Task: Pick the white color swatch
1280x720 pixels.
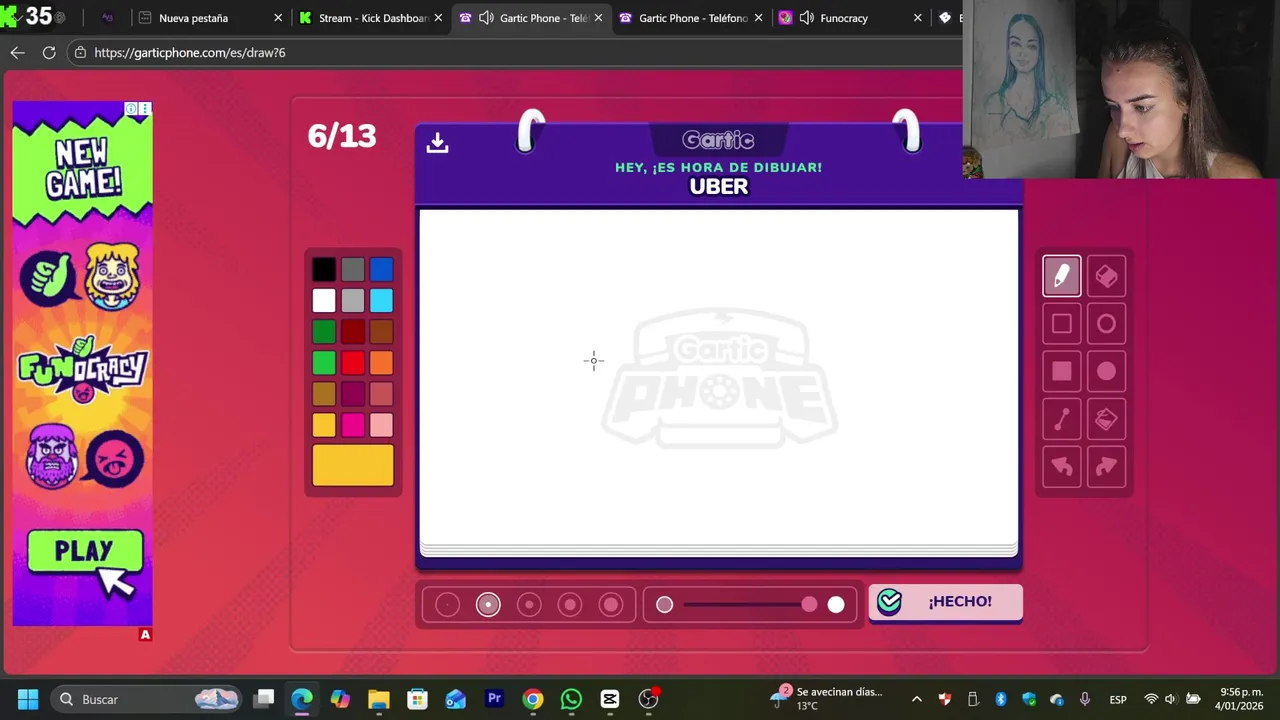Action: 324,301
